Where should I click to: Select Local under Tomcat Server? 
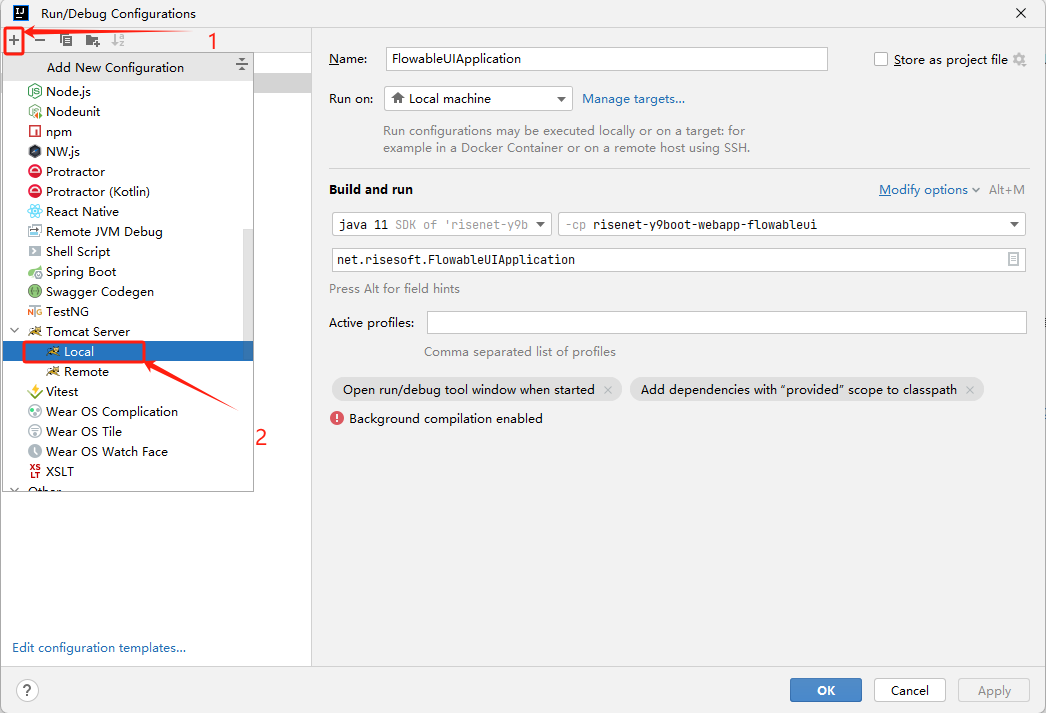click(x=128, y=351)
